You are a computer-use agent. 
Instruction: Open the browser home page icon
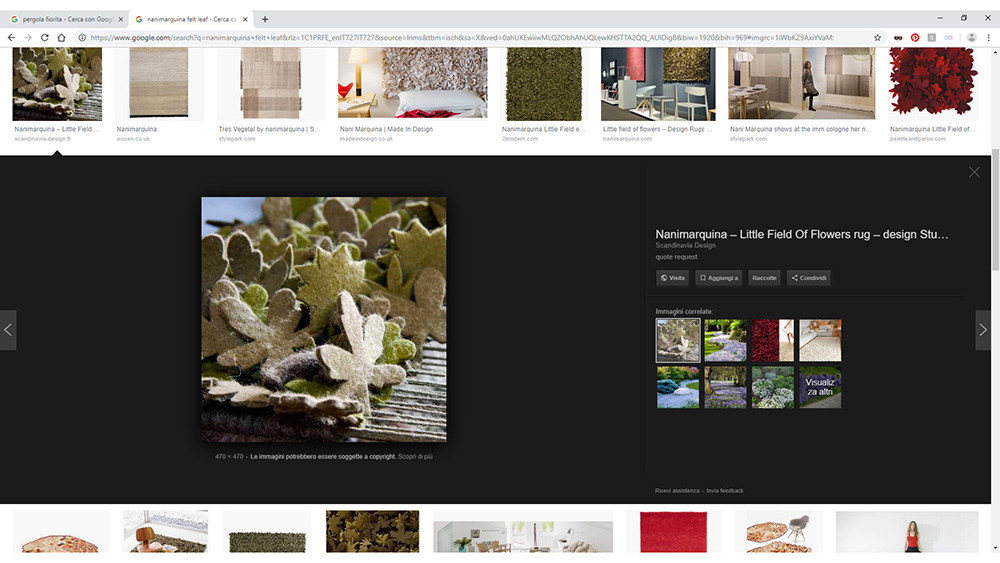point(61,38)
